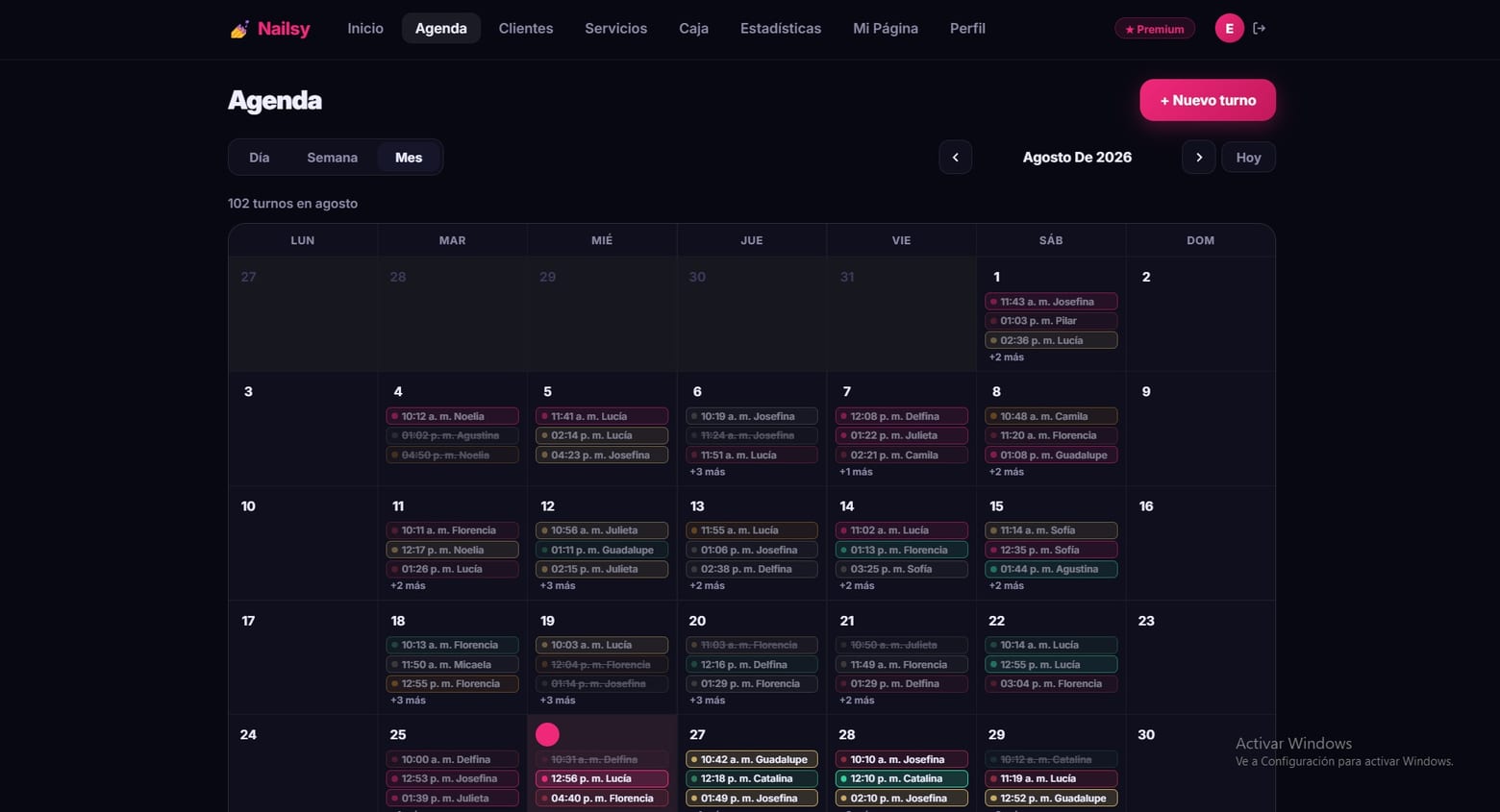The width and height of the screenshot is (1500, 812).
Task: Click the logout icon beside the avatar
Action: pyautogui.click(x=1259, y=29)
